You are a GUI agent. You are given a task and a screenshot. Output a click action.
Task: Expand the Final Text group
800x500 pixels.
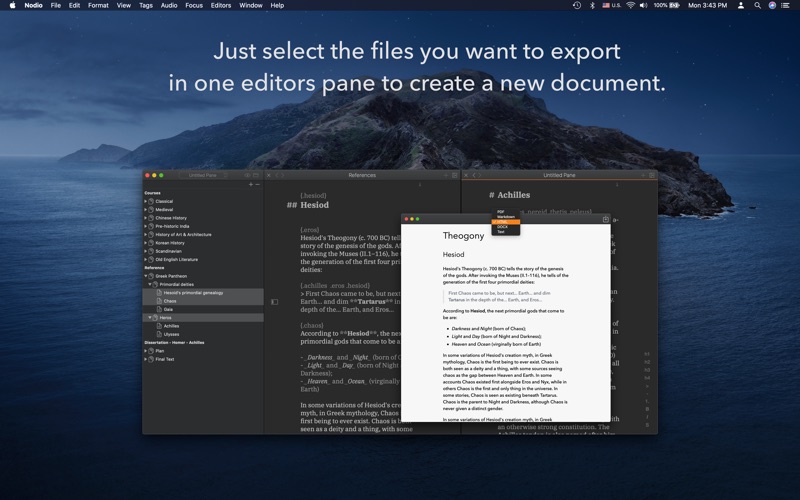[145, 359]
